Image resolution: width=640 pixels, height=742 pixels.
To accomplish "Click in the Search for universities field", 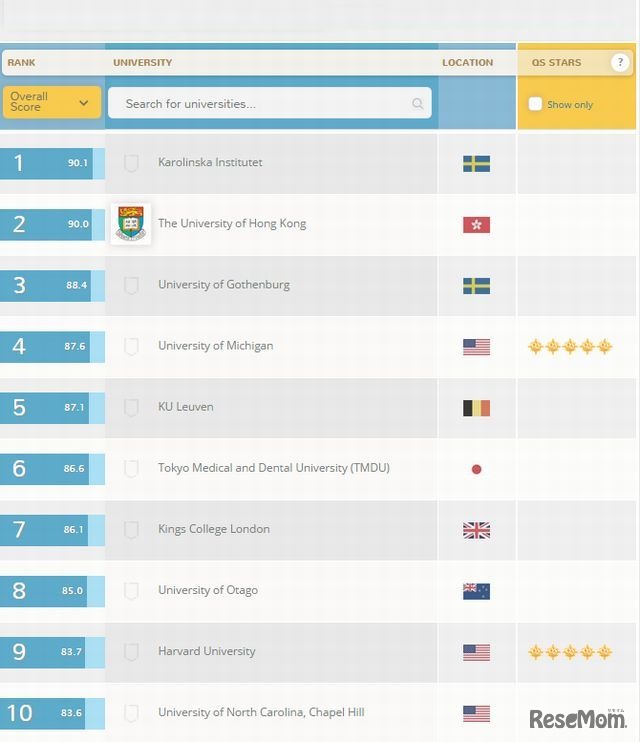I will tap(260, 104).
